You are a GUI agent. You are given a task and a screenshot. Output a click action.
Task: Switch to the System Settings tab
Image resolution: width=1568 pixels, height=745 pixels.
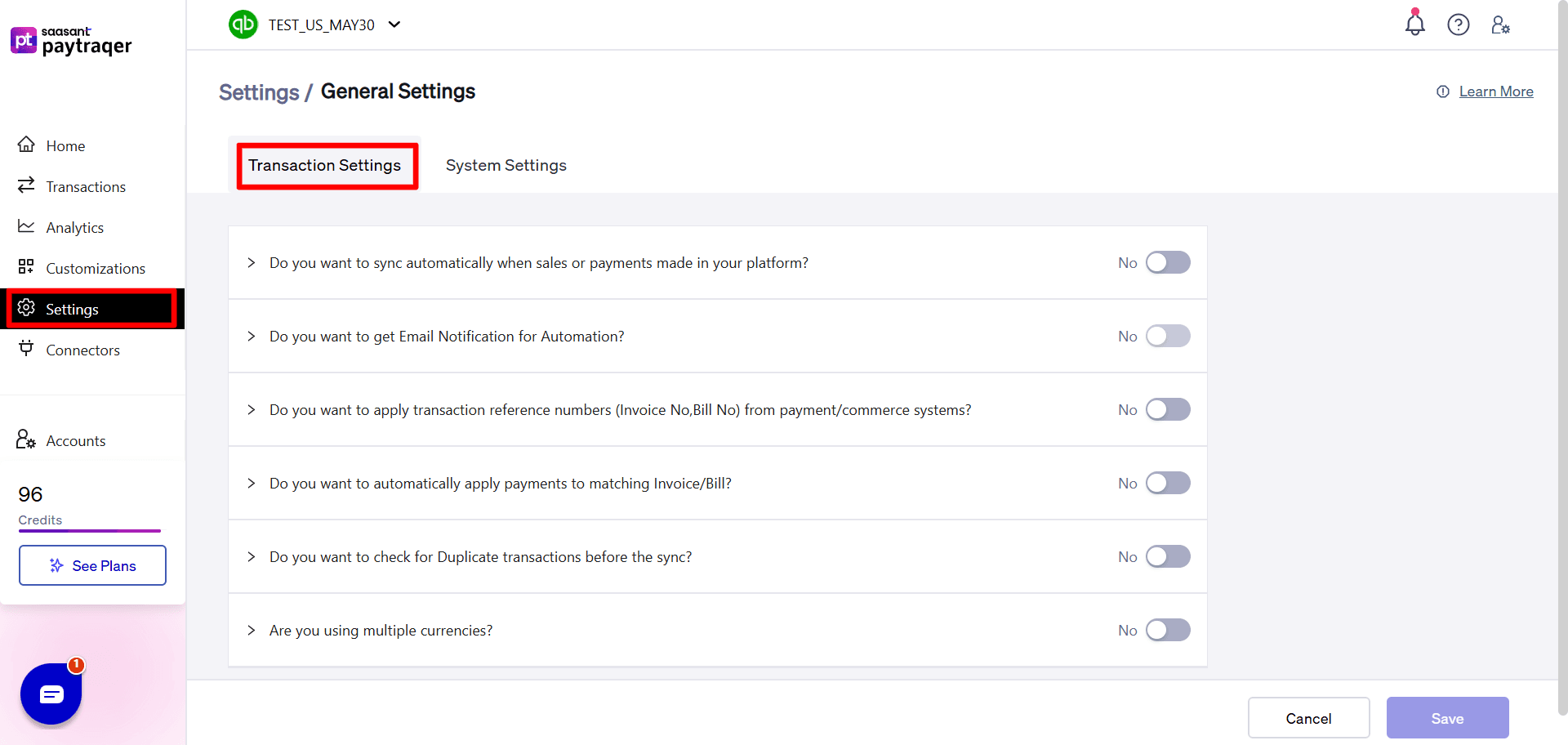(x=506, y=165)
